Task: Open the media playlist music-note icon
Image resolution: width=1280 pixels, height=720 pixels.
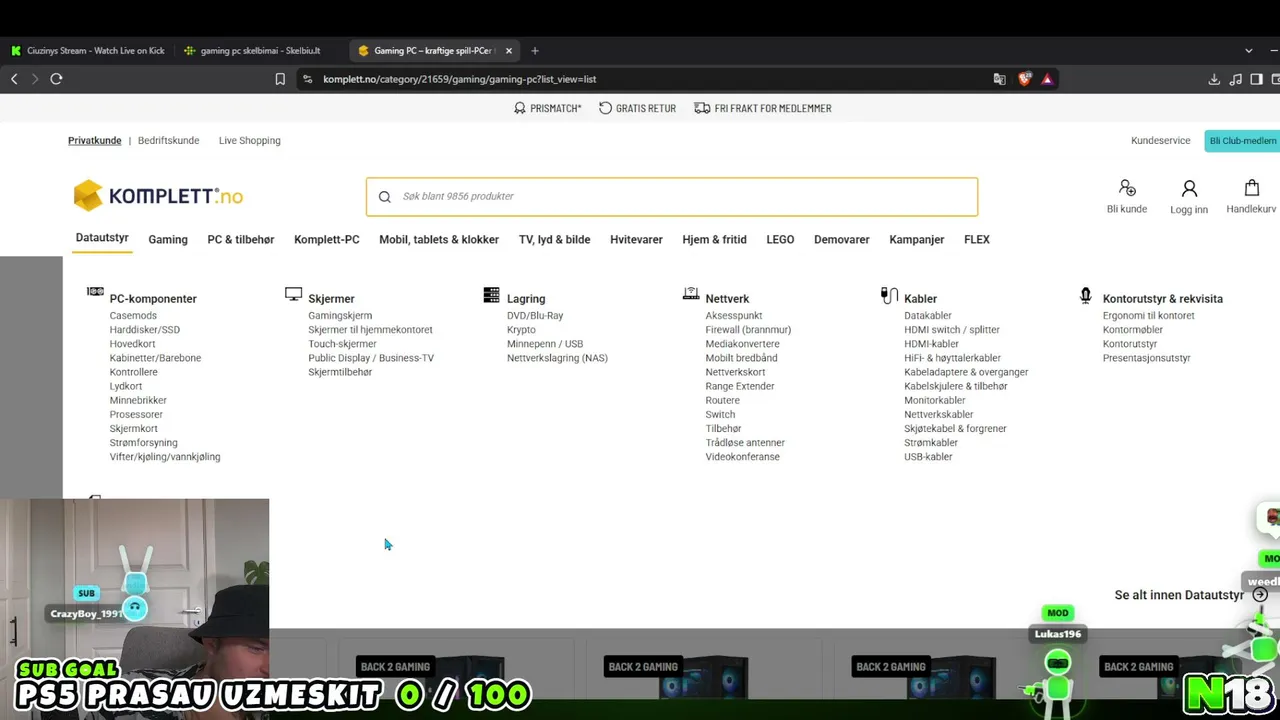Action: tap(1236, 79)
